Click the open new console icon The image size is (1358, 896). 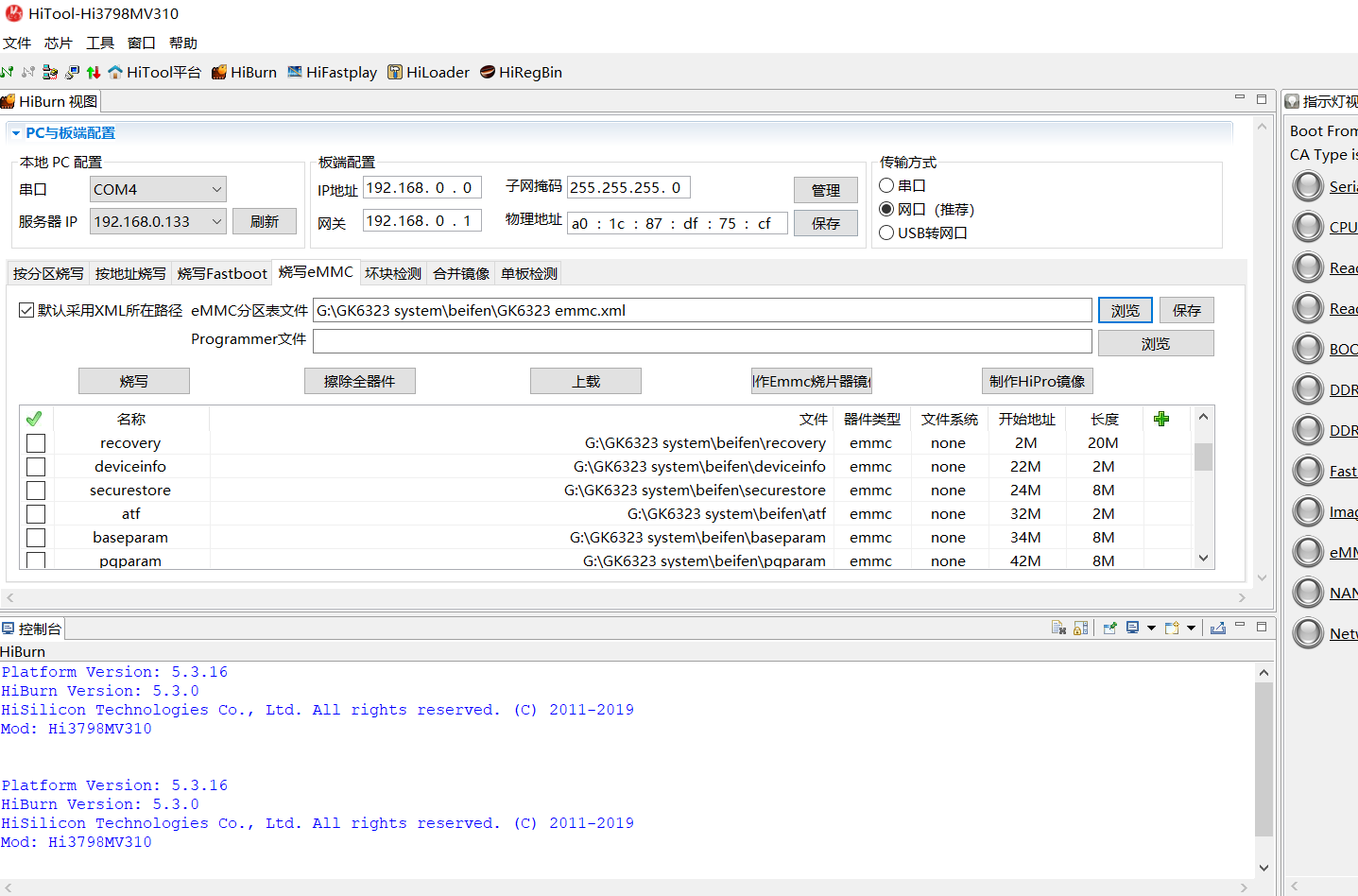click(1172, 628)
